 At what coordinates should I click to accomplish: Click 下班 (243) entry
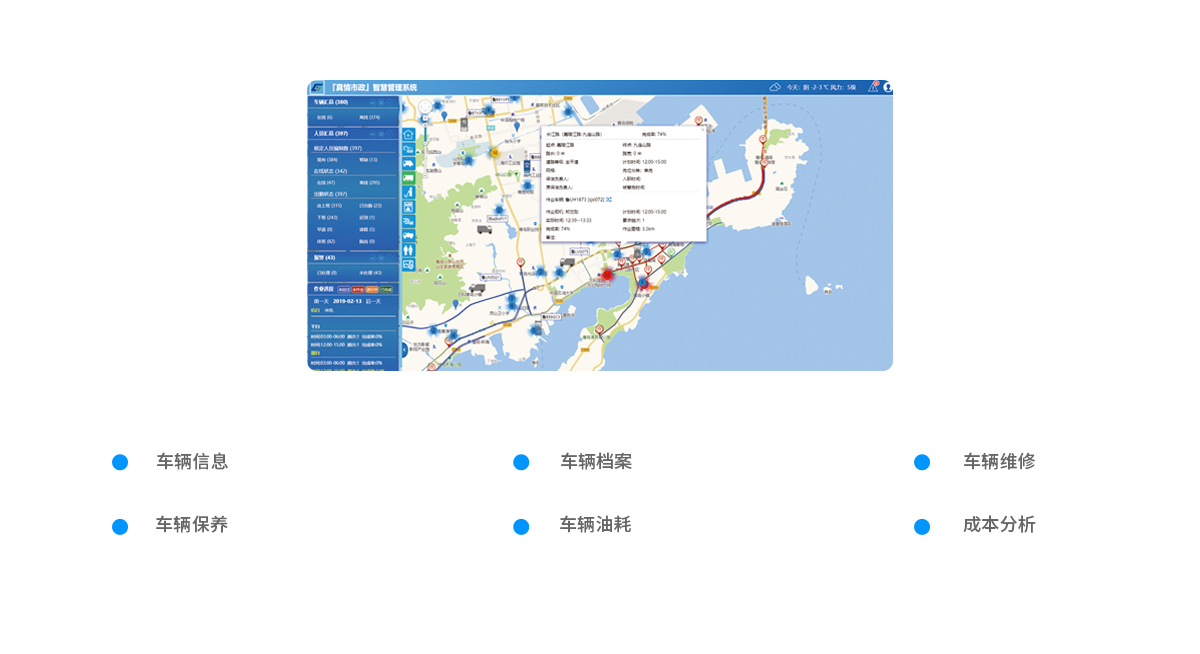tap(327, 217)
